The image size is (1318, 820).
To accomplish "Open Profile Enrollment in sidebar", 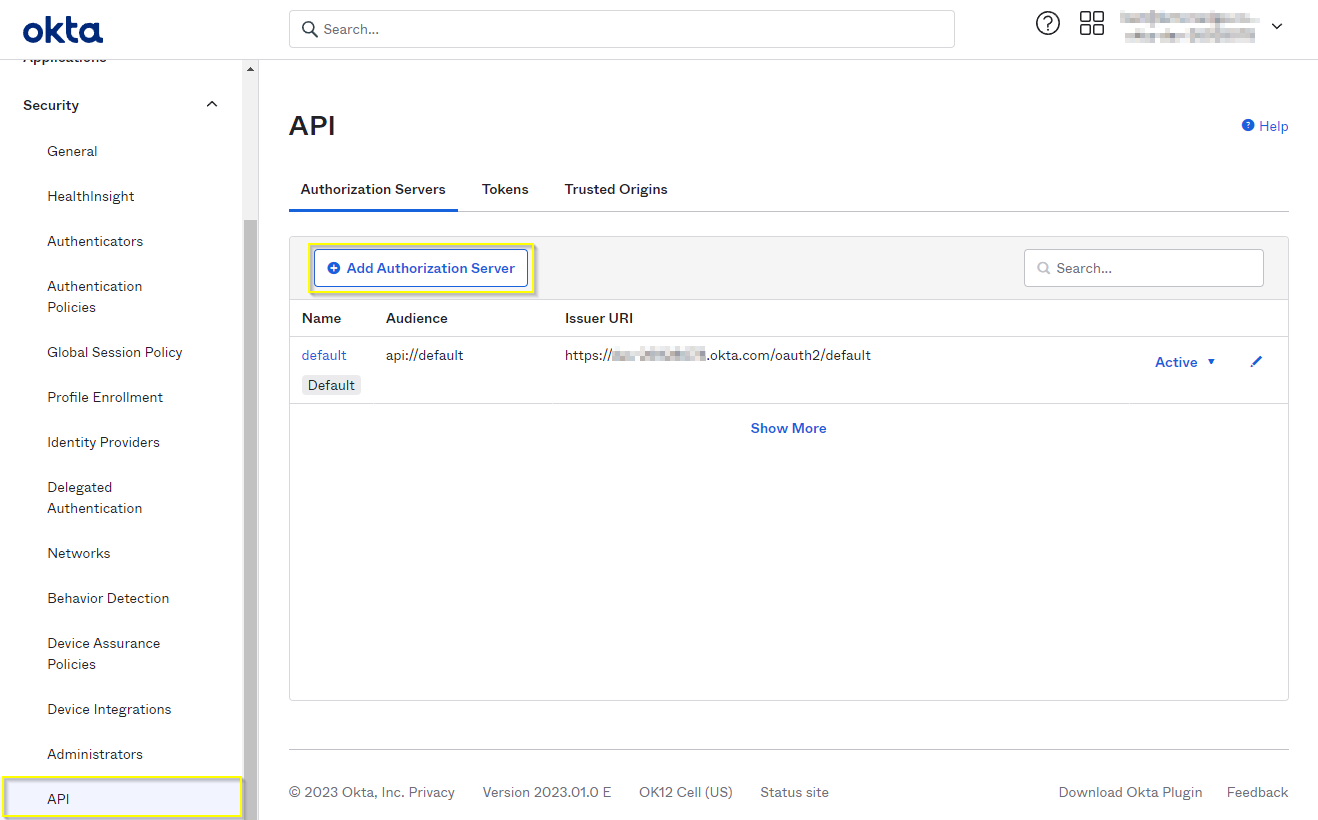I will point(105,397).
